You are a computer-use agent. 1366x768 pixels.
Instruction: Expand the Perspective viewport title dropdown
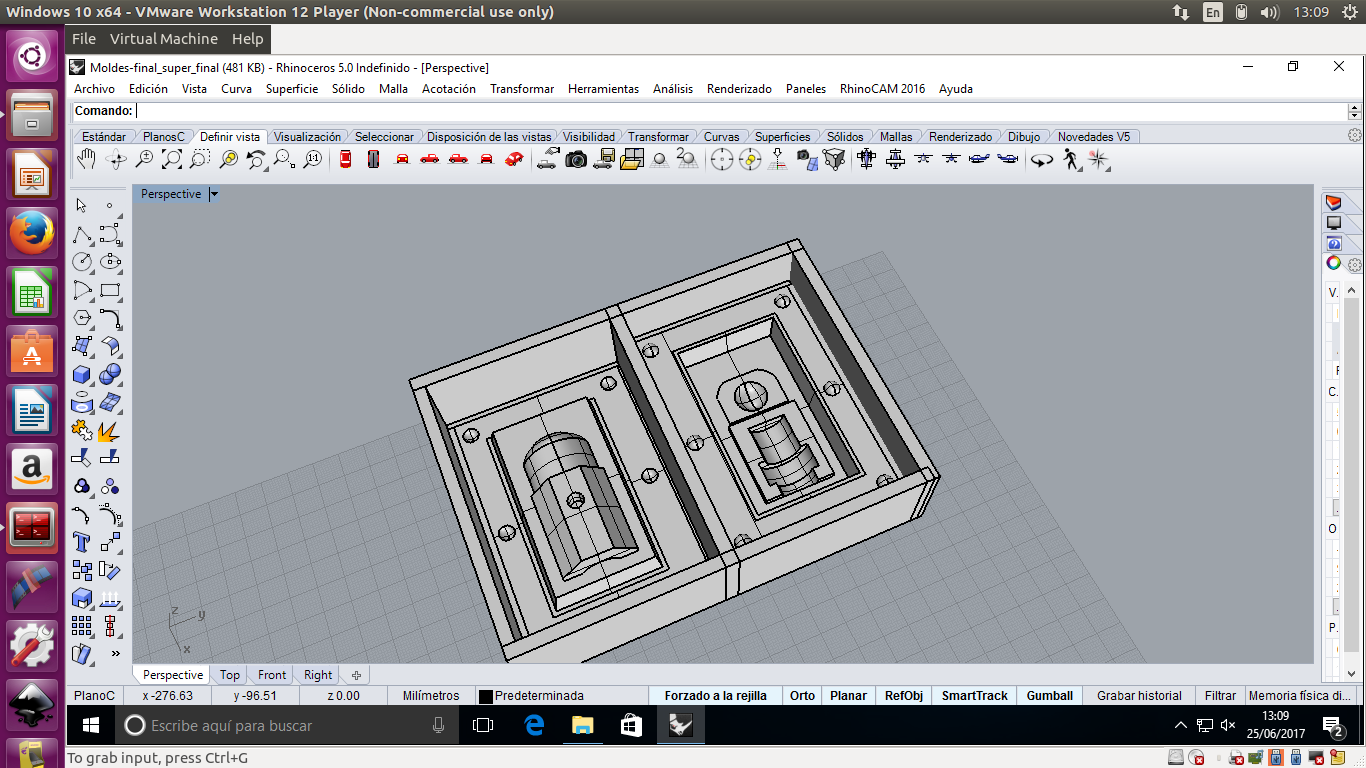214,194
